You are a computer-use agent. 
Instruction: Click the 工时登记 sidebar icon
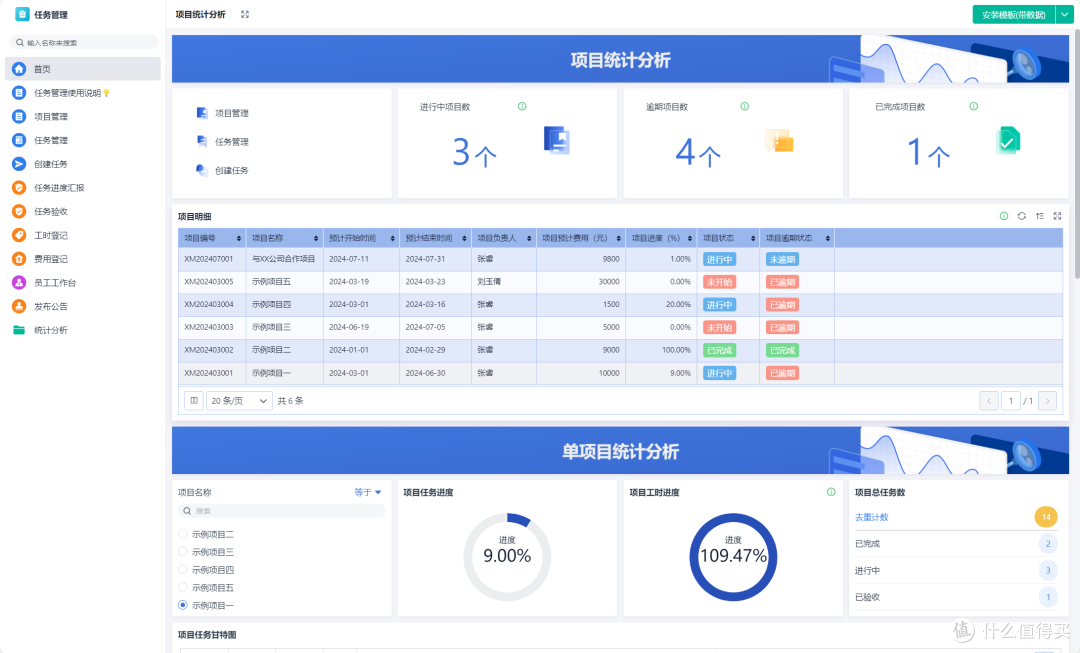tap(19, 236)
